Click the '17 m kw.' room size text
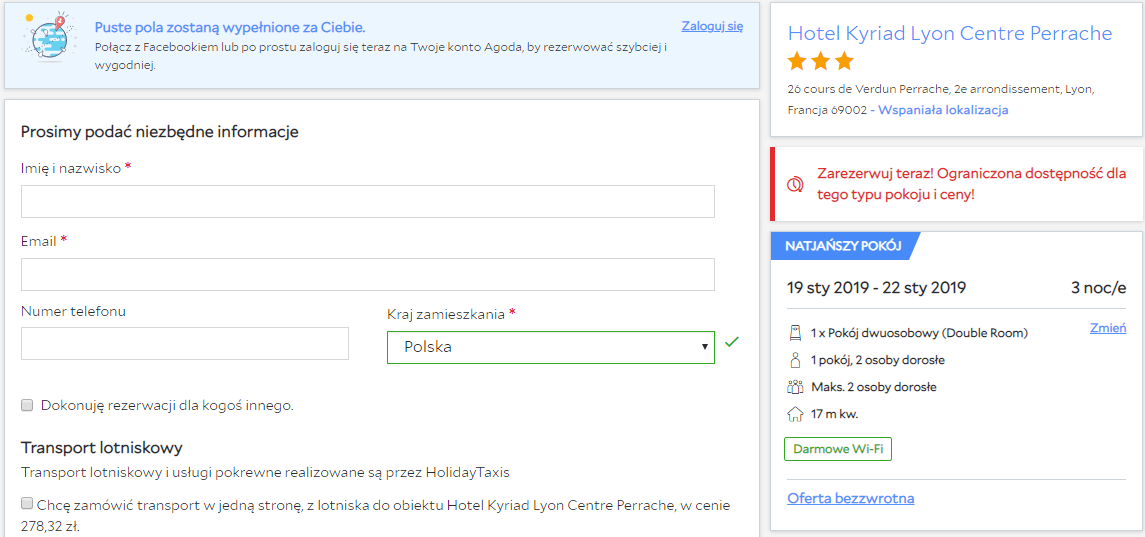This screenshot has height=537, width=1145. [834, 414]
